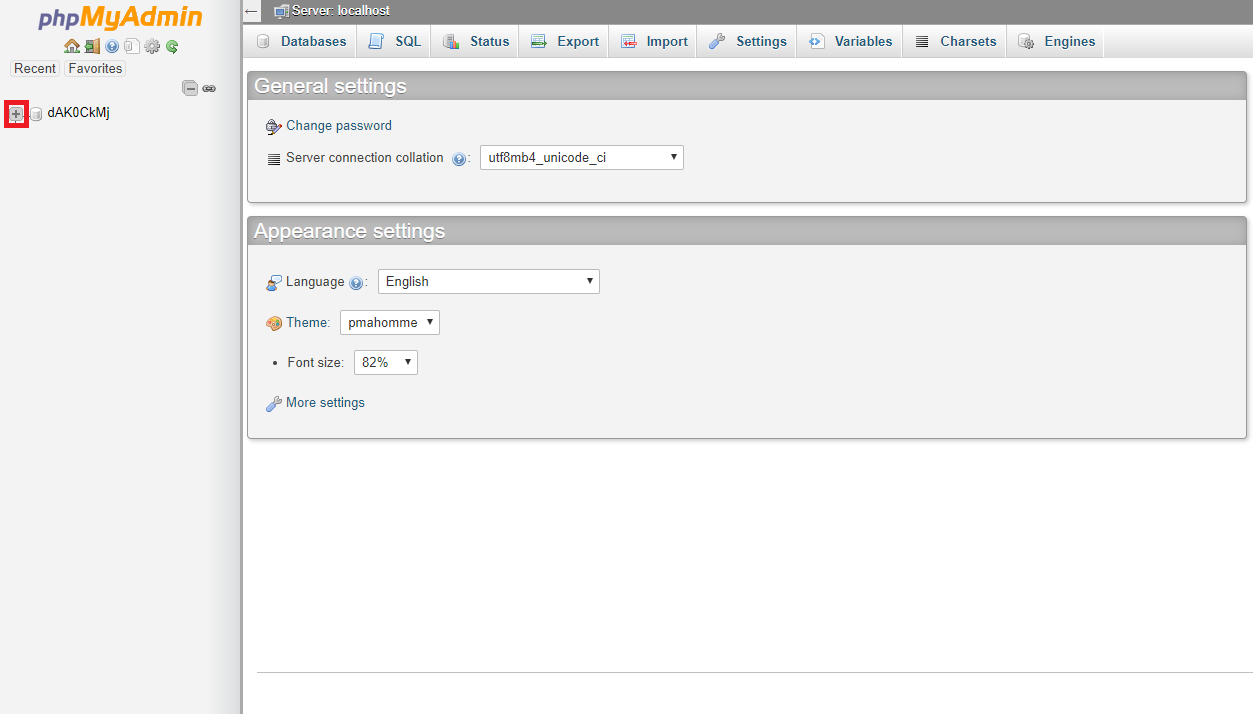Click the unlink from main panel icon
The image size is (1253, 714).
click(x=209, y=89)
